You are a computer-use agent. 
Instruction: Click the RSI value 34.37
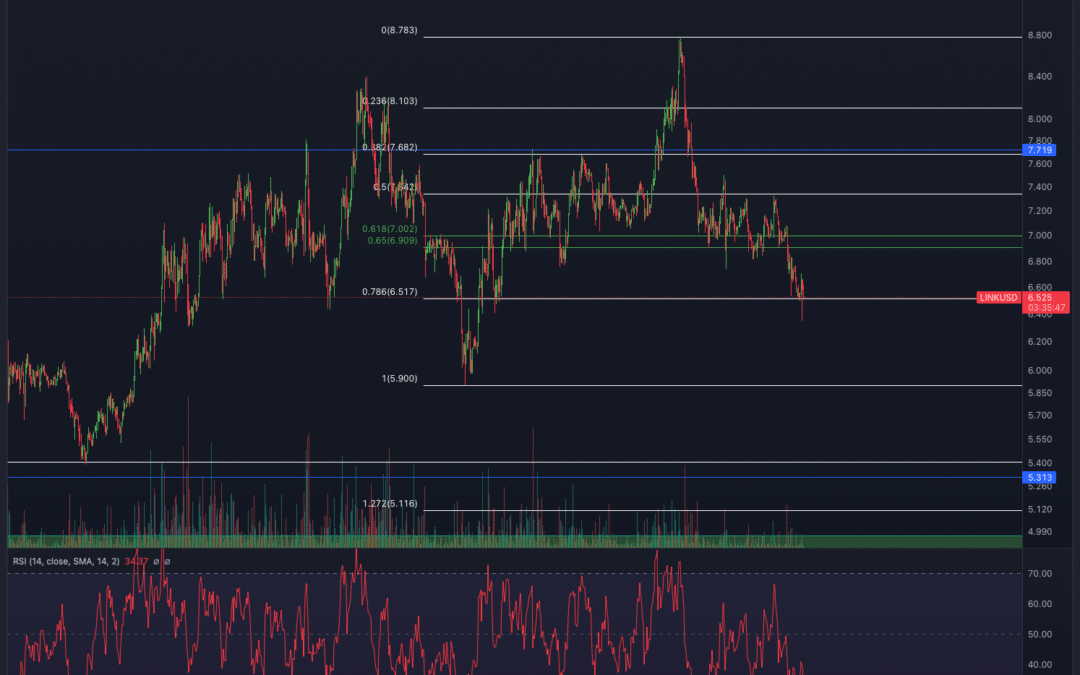click(x=136, y=561)
